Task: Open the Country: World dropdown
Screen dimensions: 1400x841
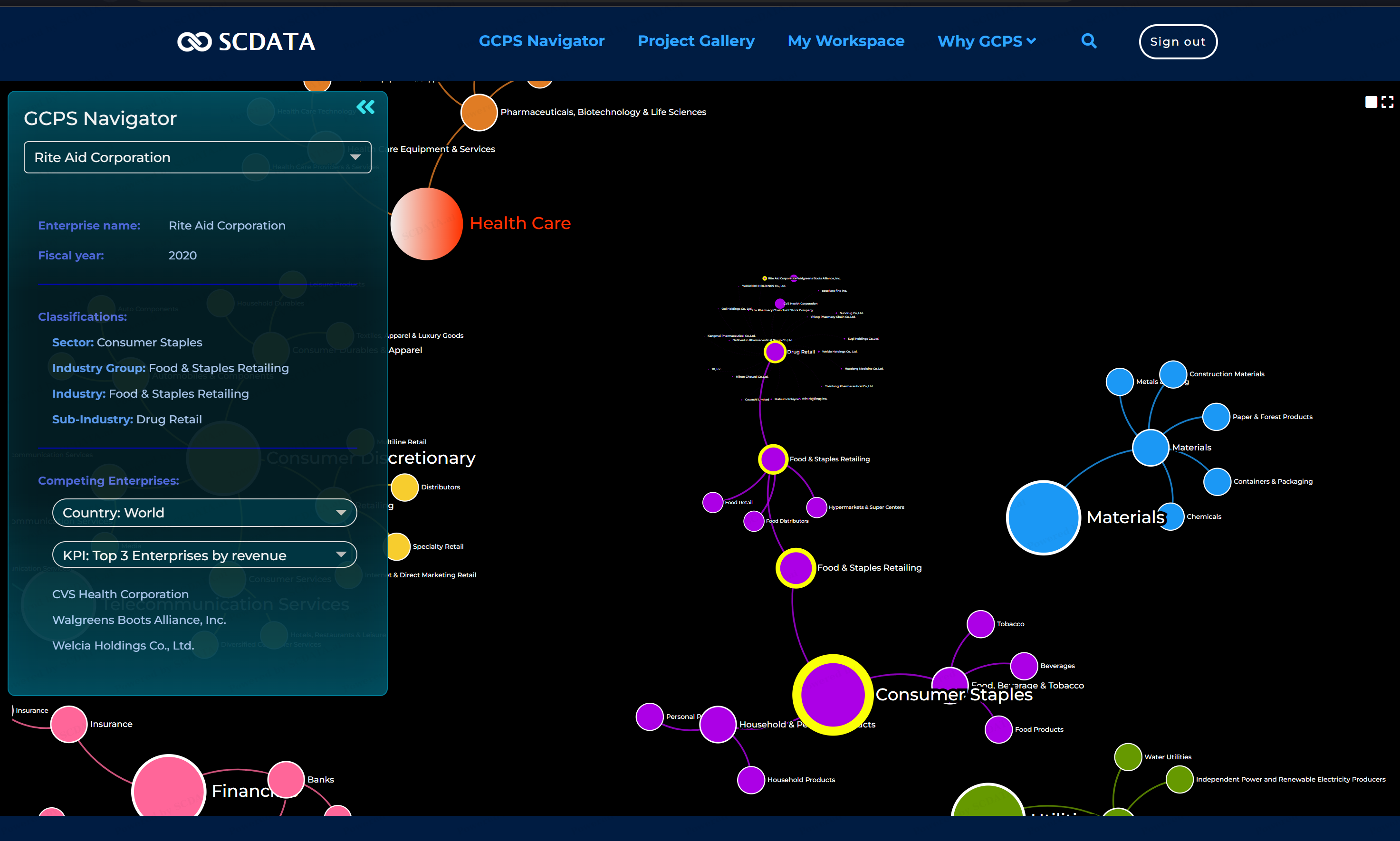Action: coord(204,512)
